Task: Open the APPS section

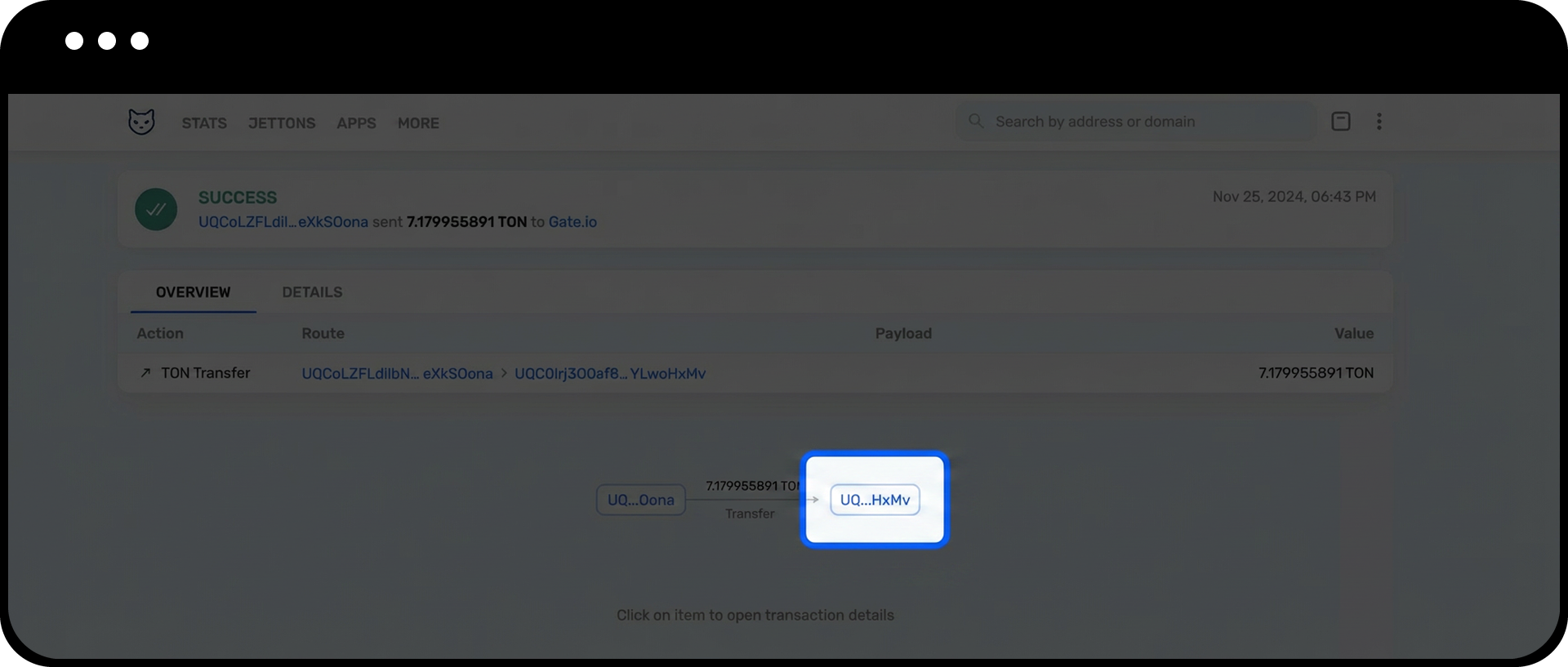Action: tap(356, 123)
